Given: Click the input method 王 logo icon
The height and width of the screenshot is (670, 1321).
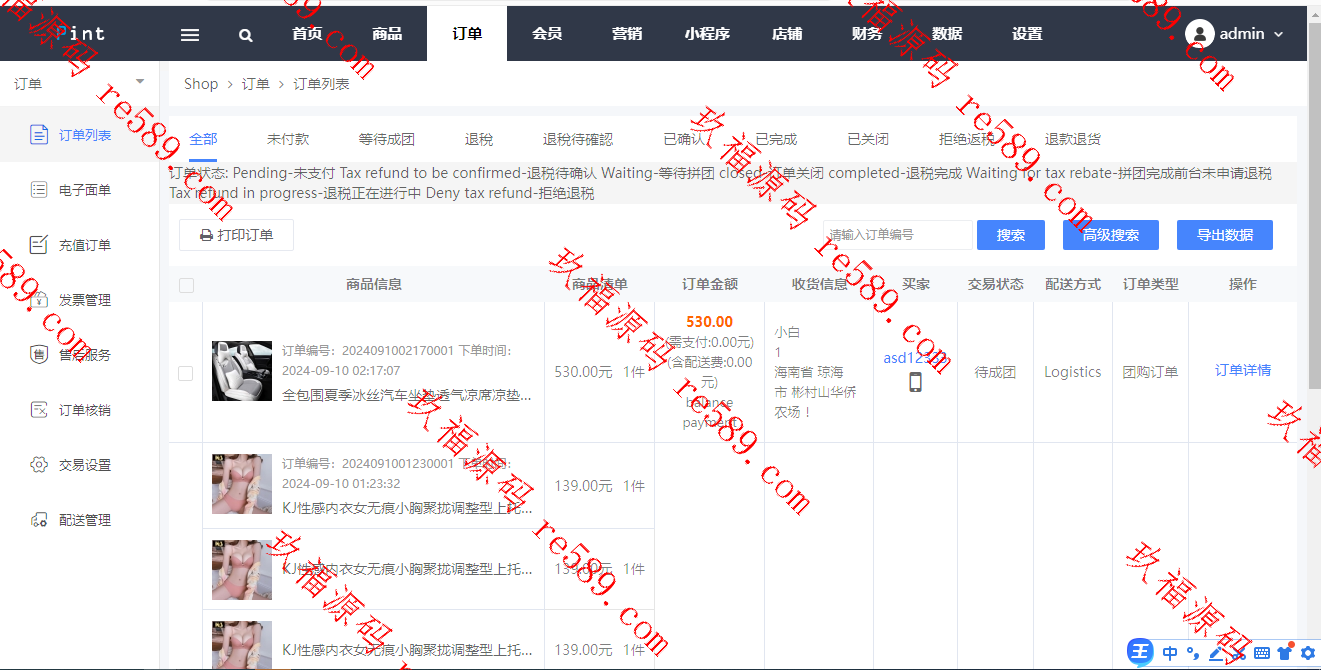Looking at the screenshot, I should [1140, 653].
